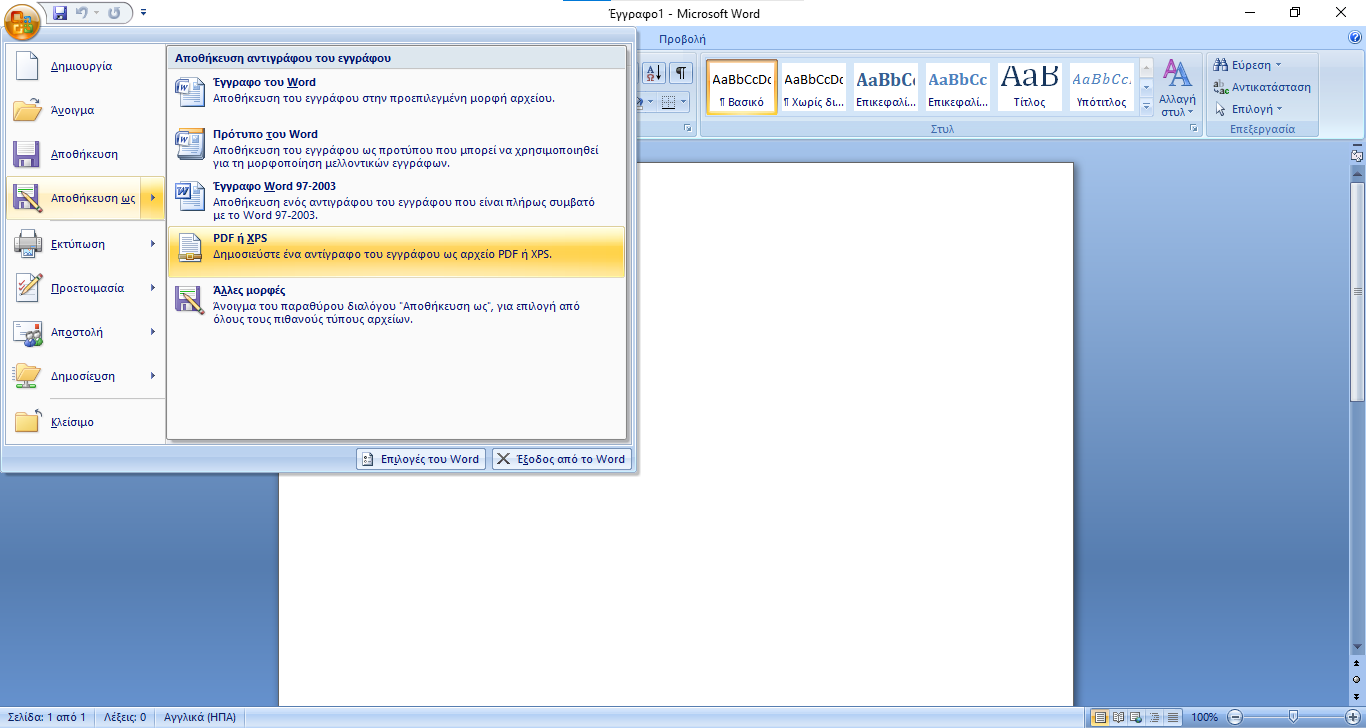The image size is (1366, 728).
Task: Click the zoom out minus button
Action: (x=1235, y=717)
